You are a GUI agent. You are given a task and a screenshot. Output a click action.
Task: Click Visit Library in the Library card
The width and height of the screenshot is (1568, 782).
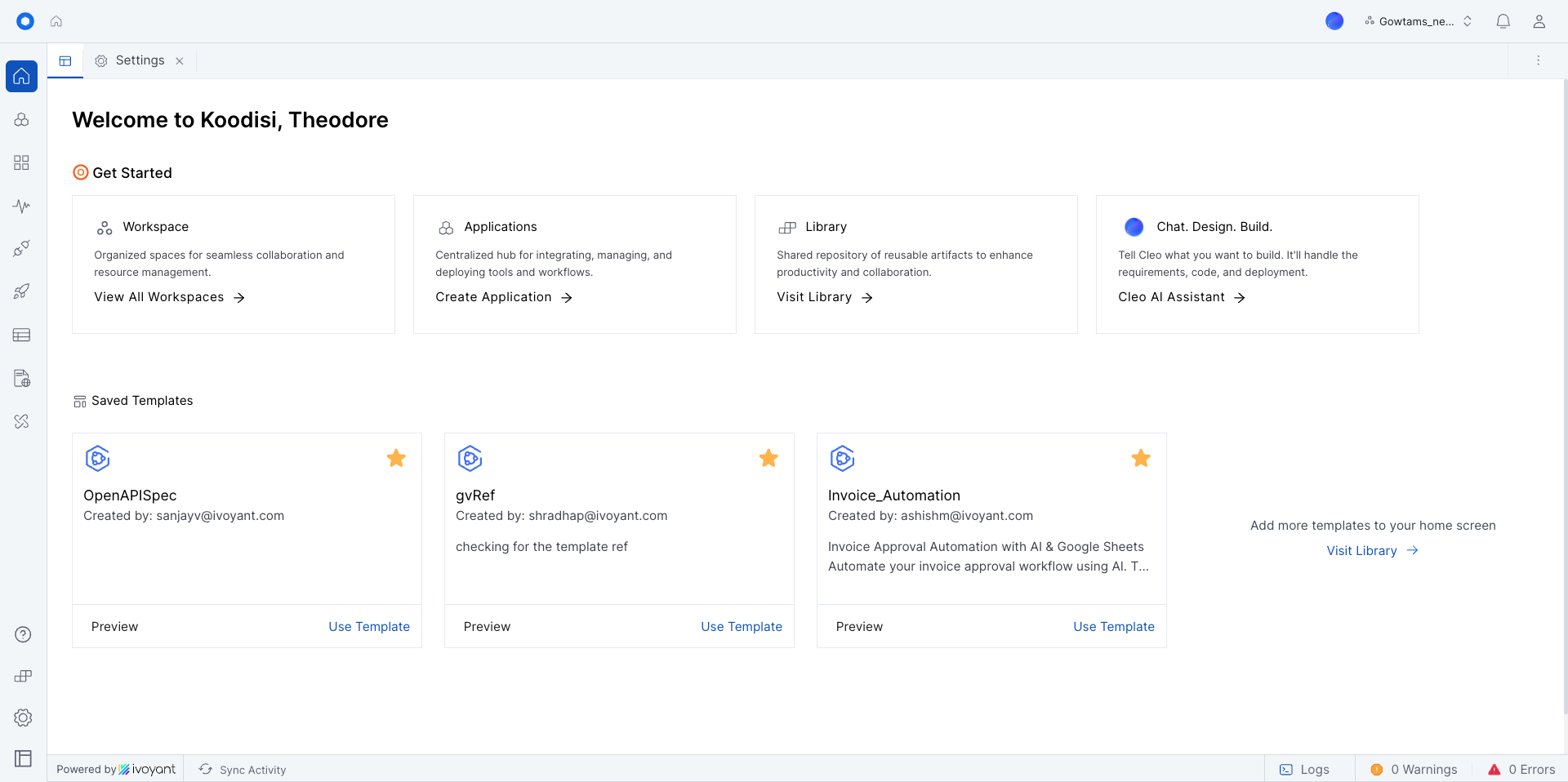825,297
